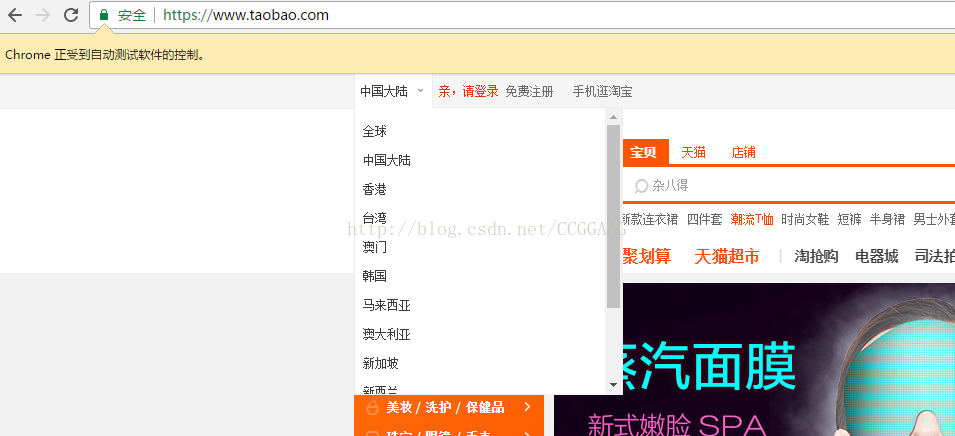Click the magnifier icon in search box

[x=641, y=186]
